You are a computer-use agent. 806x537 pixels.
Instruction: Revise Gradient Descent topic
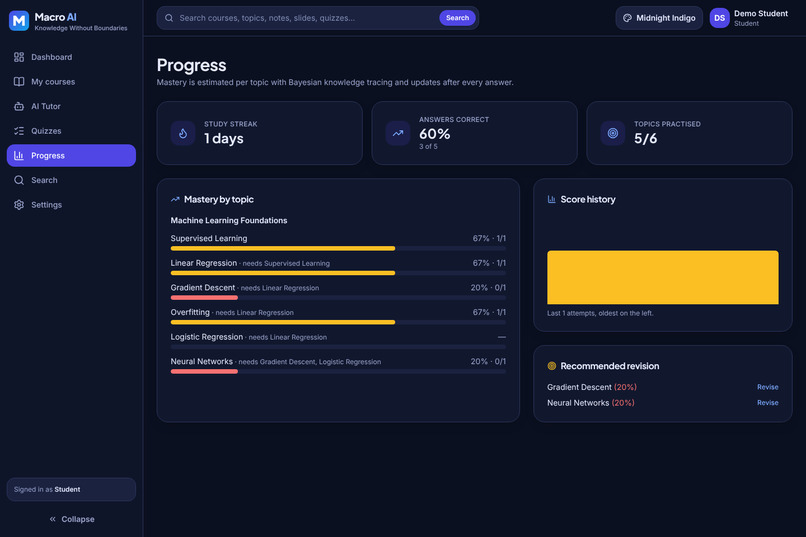pos(767,387)
